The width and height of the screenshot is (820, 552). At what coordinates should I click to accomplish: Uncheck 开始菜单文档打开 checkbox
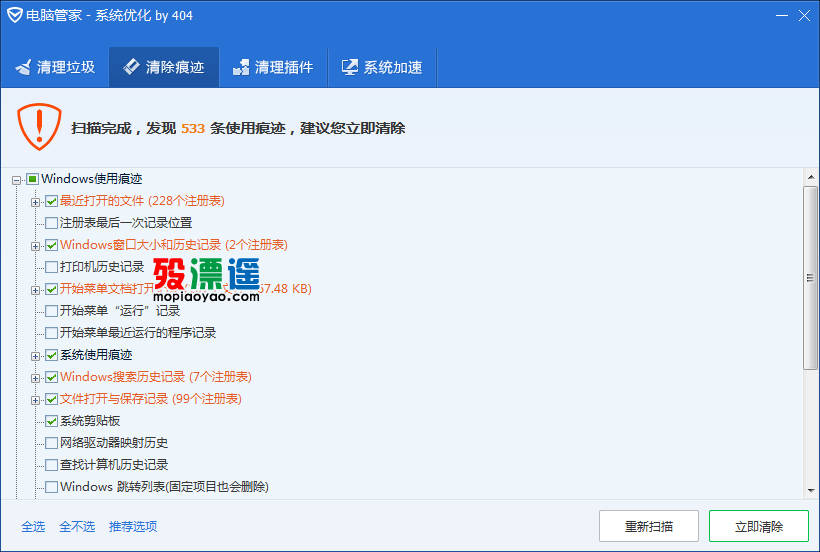[51, 289]
